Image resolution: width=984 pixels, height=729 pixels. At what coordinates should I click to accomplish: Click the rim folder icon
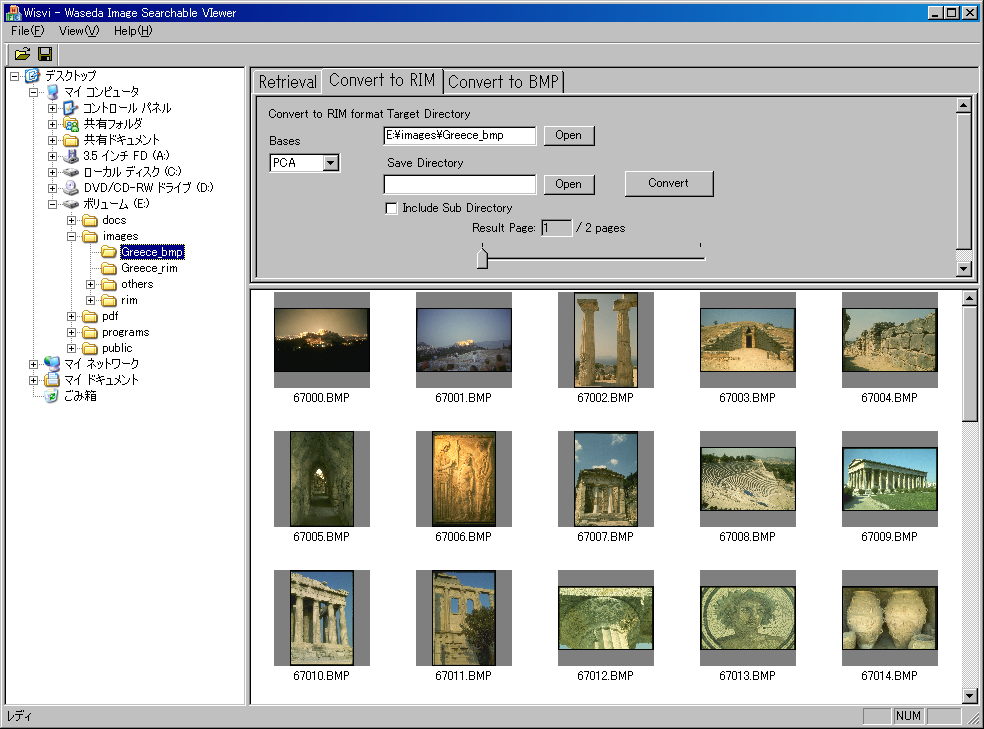point(109,301)
